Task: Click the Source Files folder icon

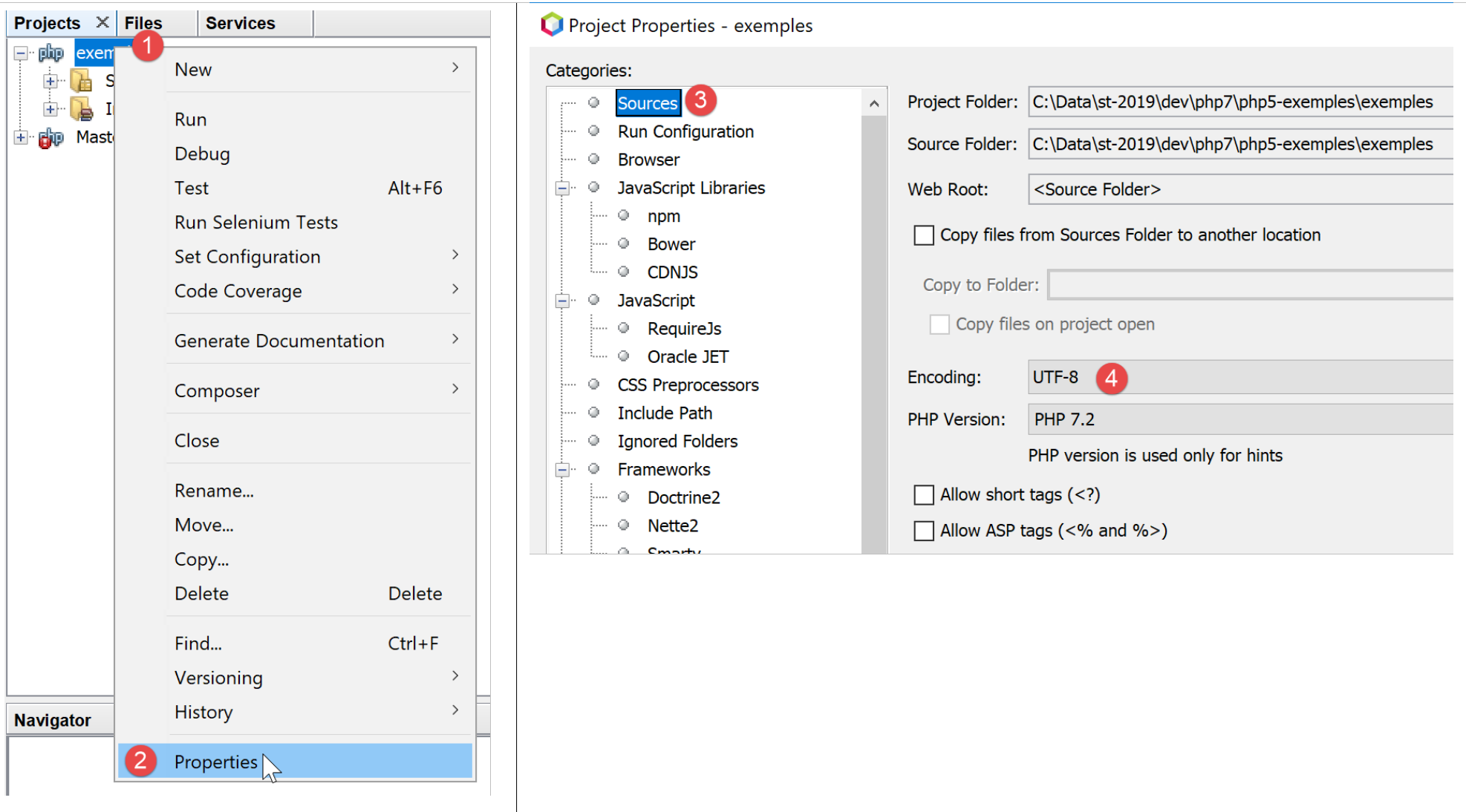Action: [81, 81]
